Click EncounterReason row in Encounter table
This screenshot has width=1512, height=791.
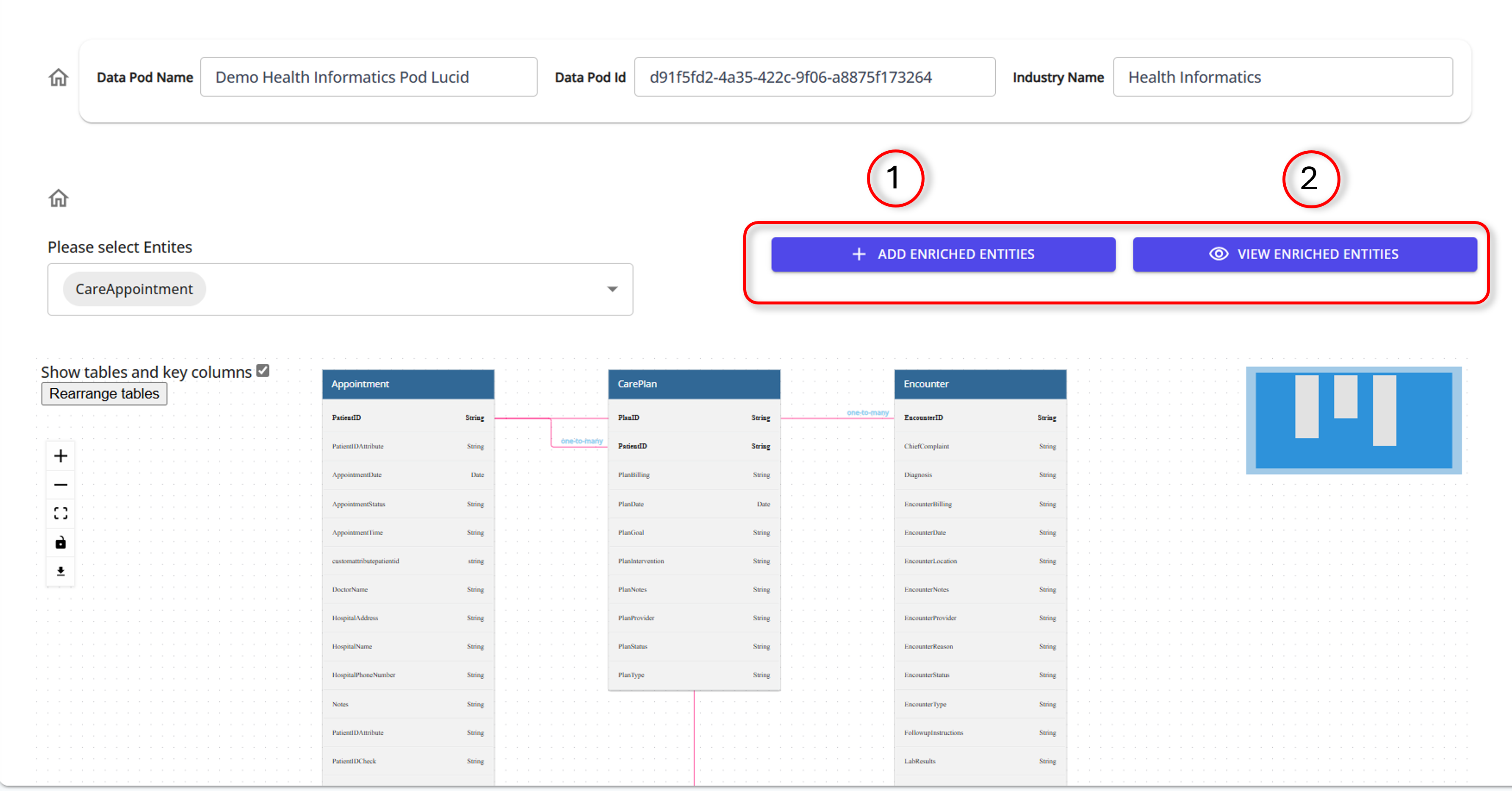pyautogui.click(x=980, y=647)
